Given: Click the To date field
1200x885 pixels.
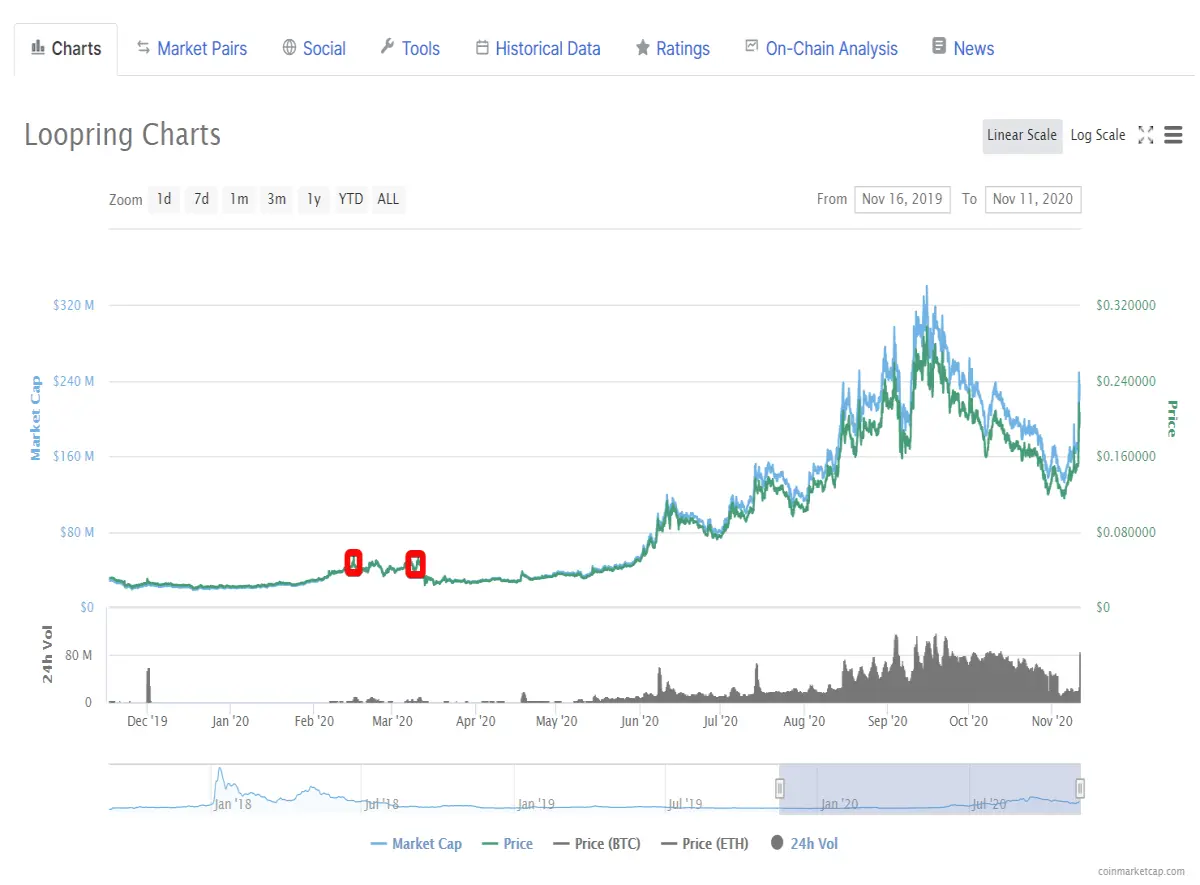Looking at the screenshot, I should tap(1033, 199).
